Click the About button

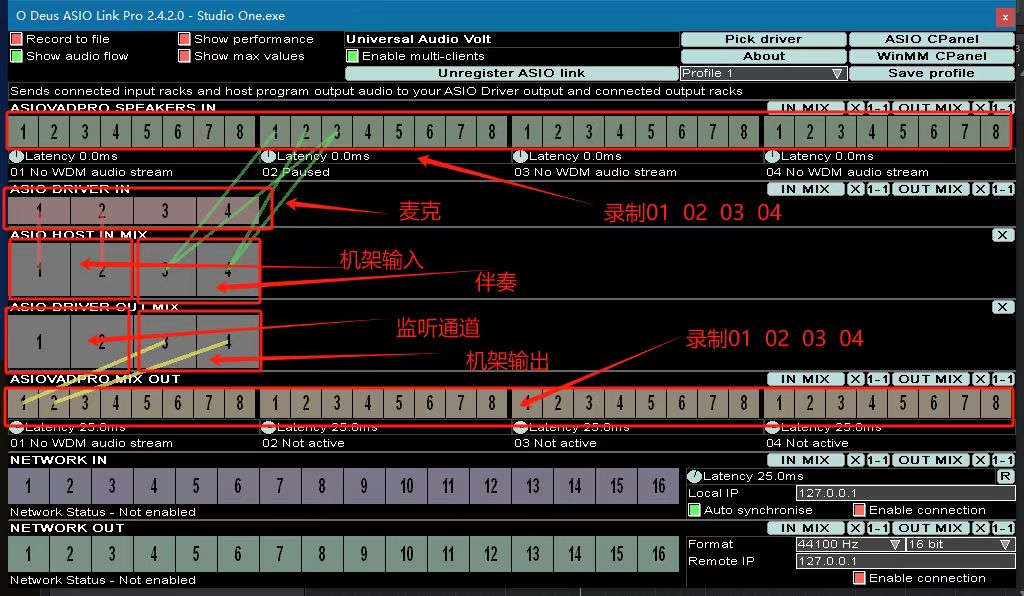click(x=763, y=56)
